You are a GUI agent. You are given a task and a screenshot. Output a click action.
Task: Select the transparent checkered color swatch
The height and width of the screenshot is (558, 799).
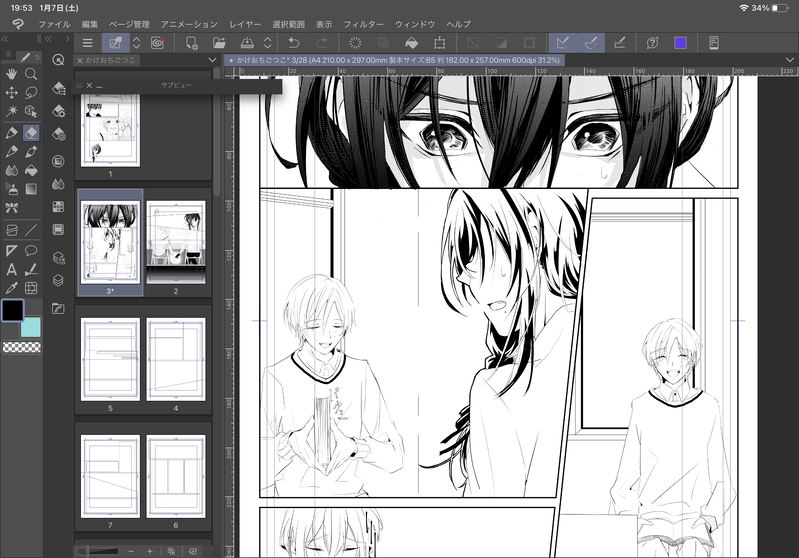[x=22, y=348]
